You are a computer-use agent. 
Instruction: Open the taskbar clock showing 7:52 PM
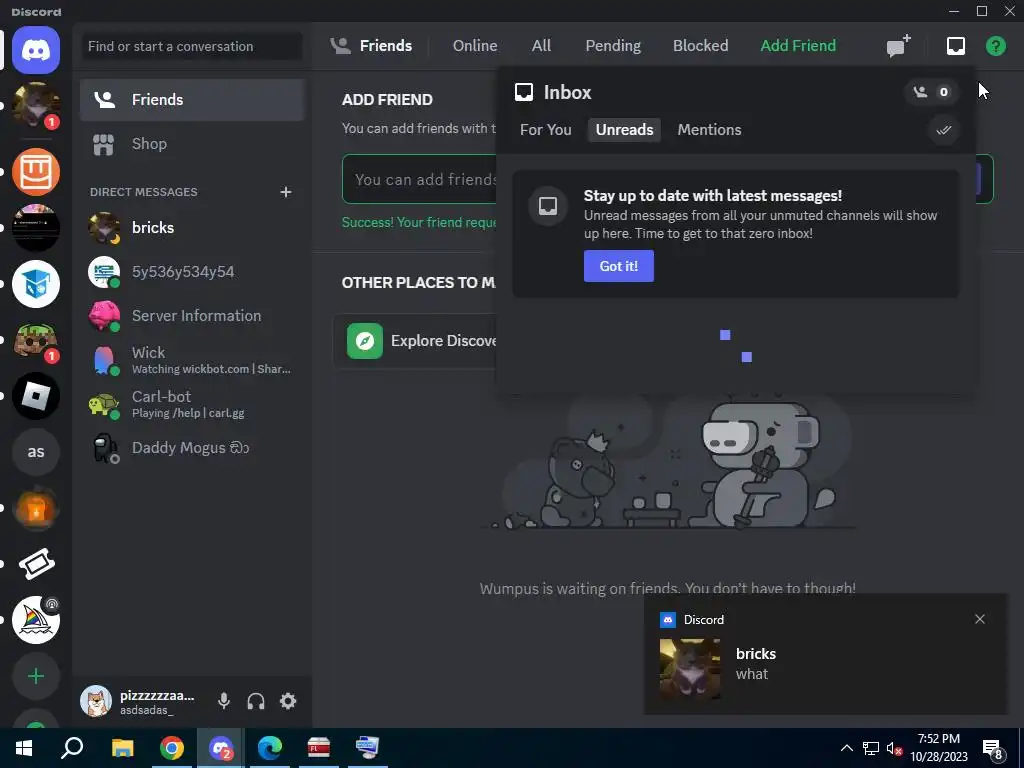(x=938, y=748)
